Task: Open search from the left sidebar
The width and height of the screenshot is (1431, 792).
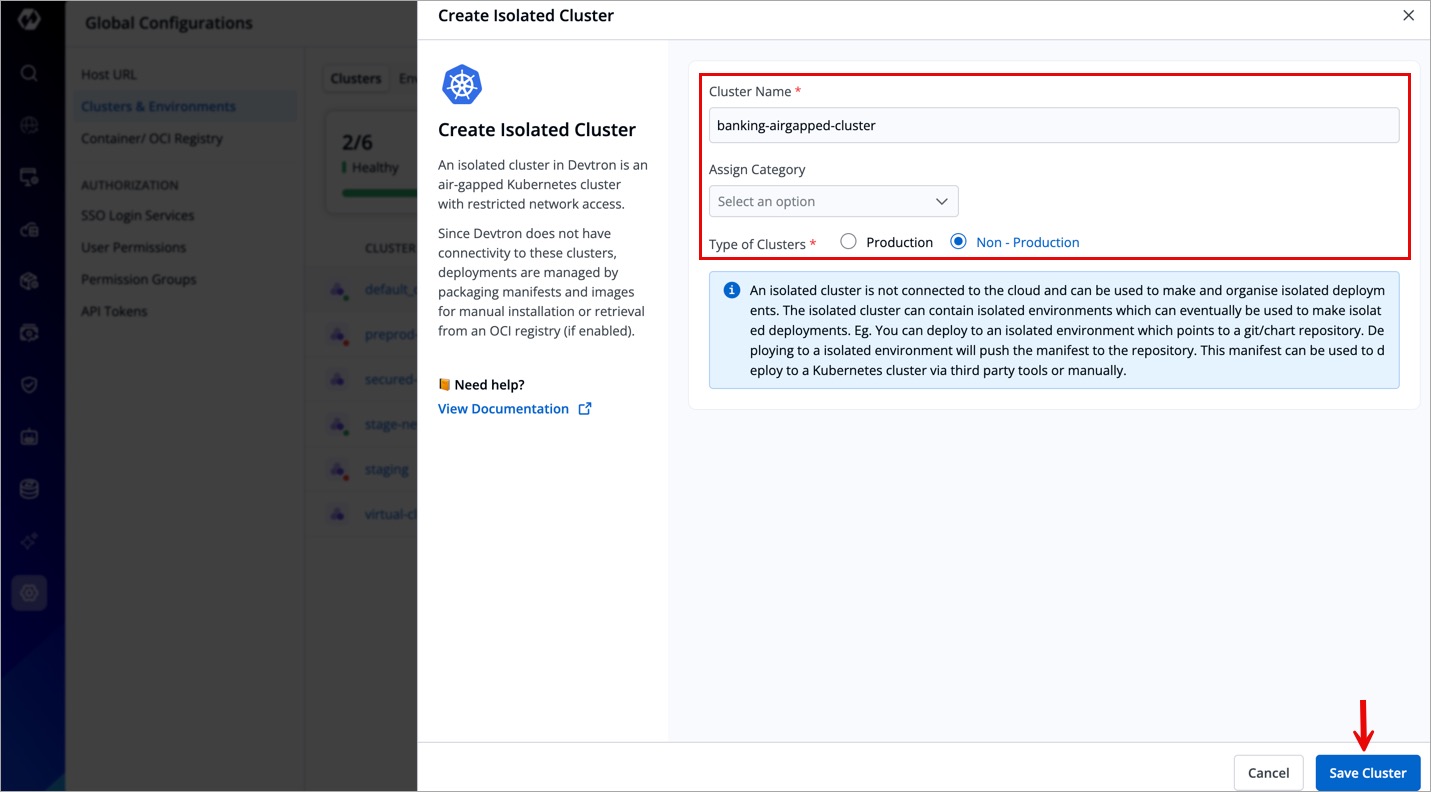Action: tap(29, 73)
